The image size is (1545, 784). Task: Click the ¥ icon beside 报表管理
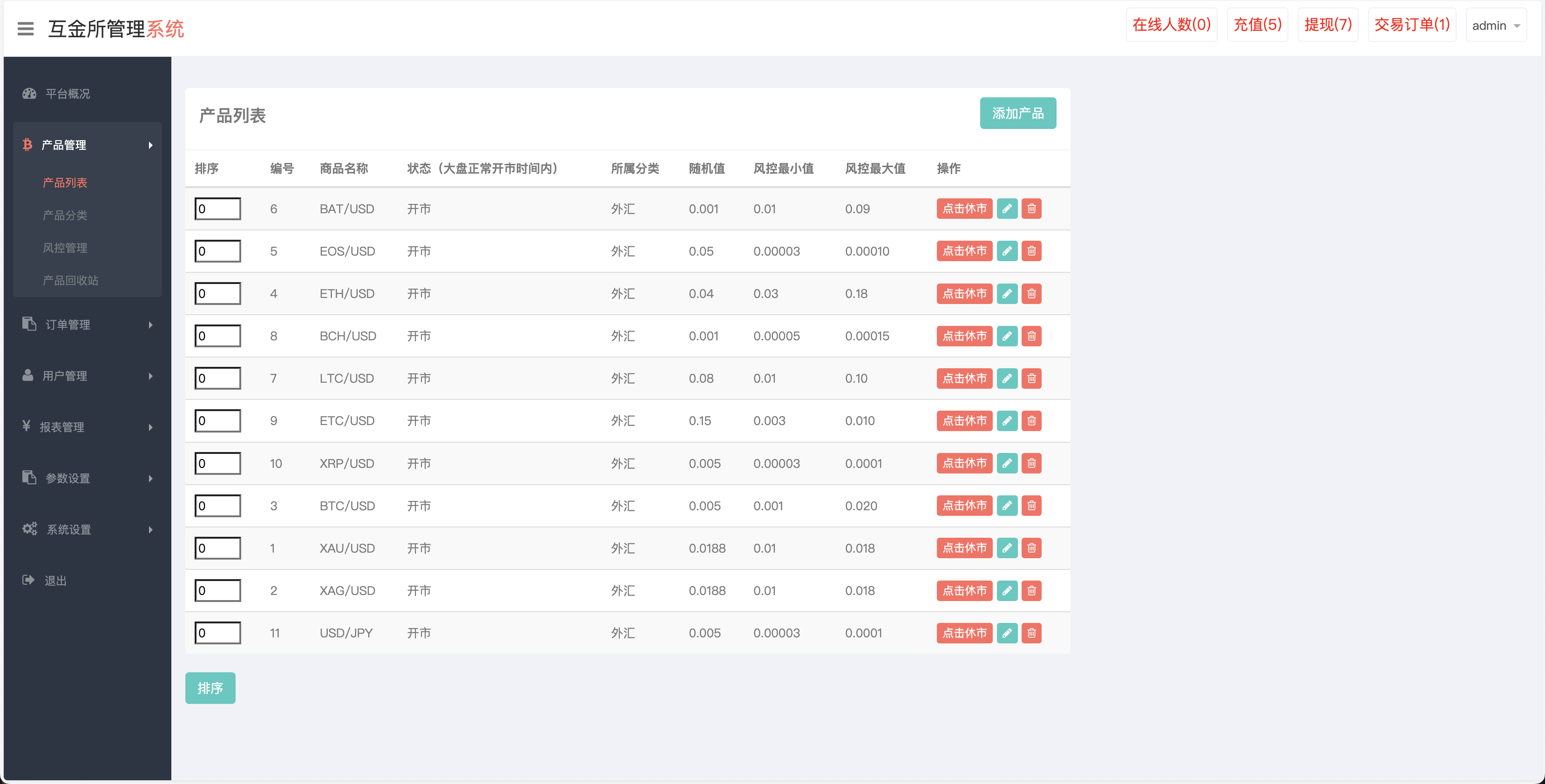tap(27, 426)
